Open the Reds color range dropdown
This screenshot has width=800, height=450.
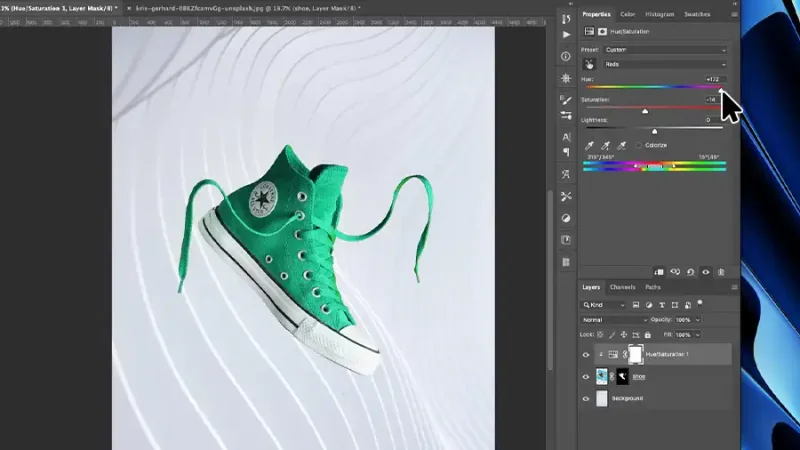coord(665,64)
